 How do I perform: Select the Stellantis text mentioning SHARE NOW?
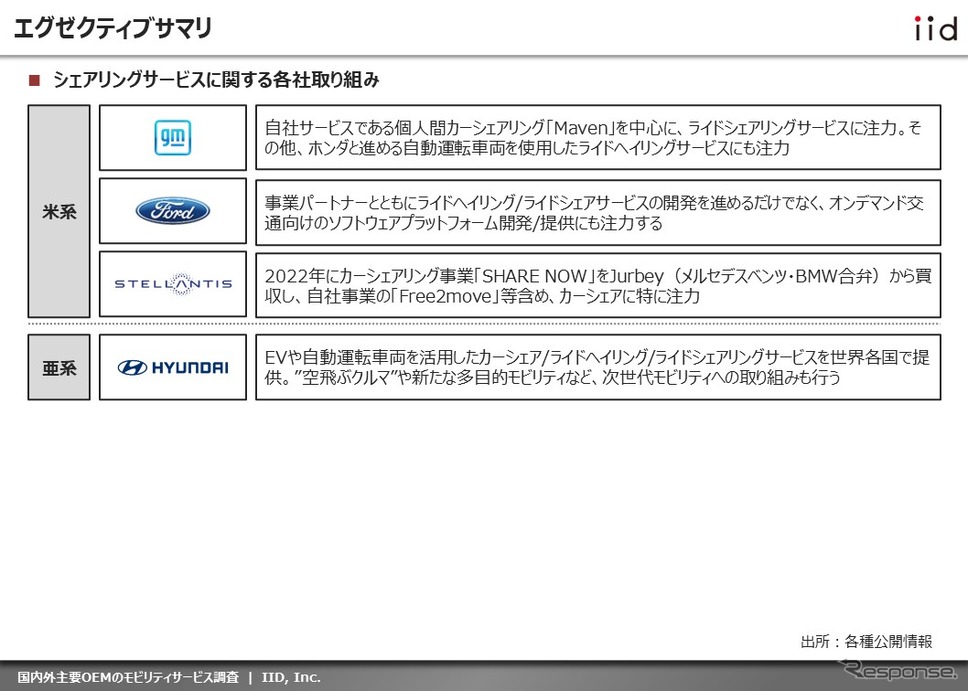coord(598,285)
